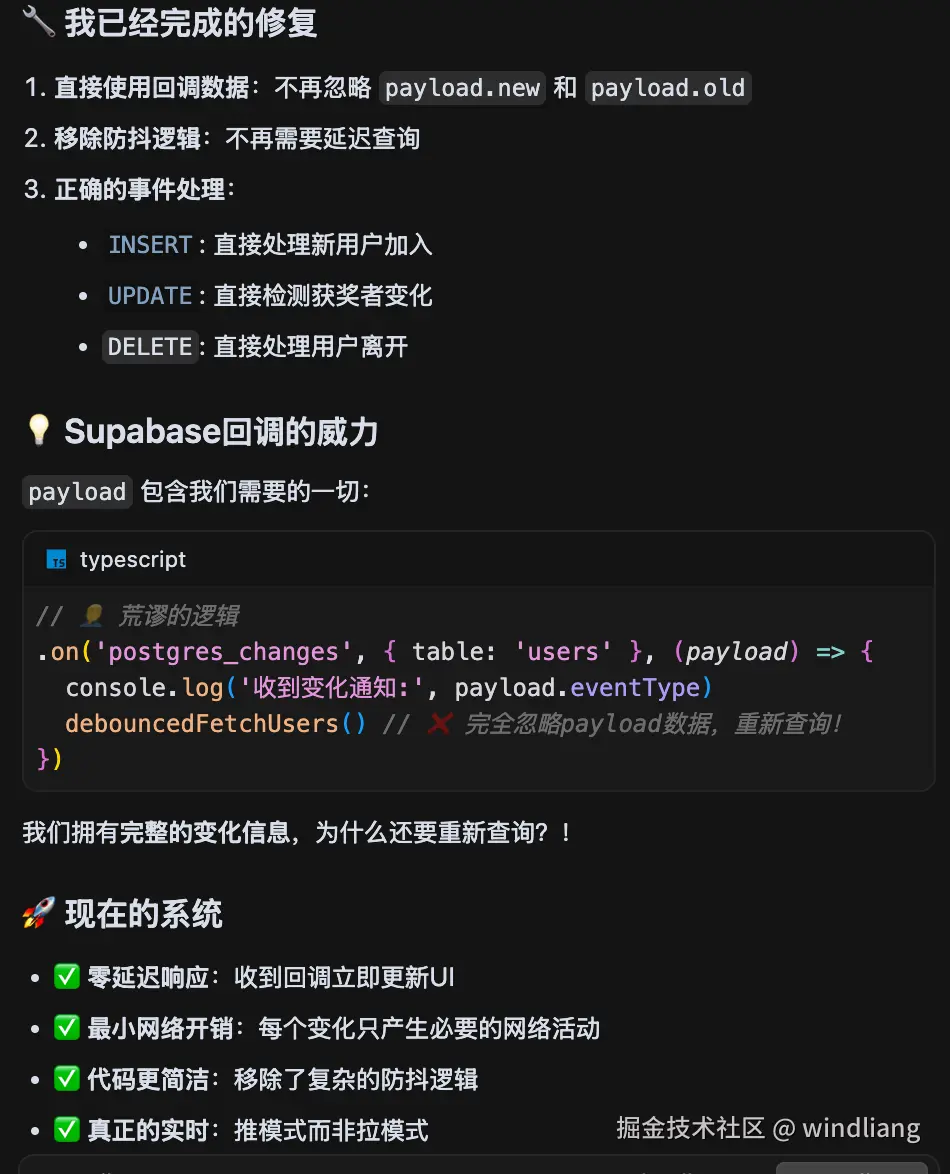Click the green check beside 代码更简洁
The height and width of the screenshot is (1174, 950).
pos(67,1079)
